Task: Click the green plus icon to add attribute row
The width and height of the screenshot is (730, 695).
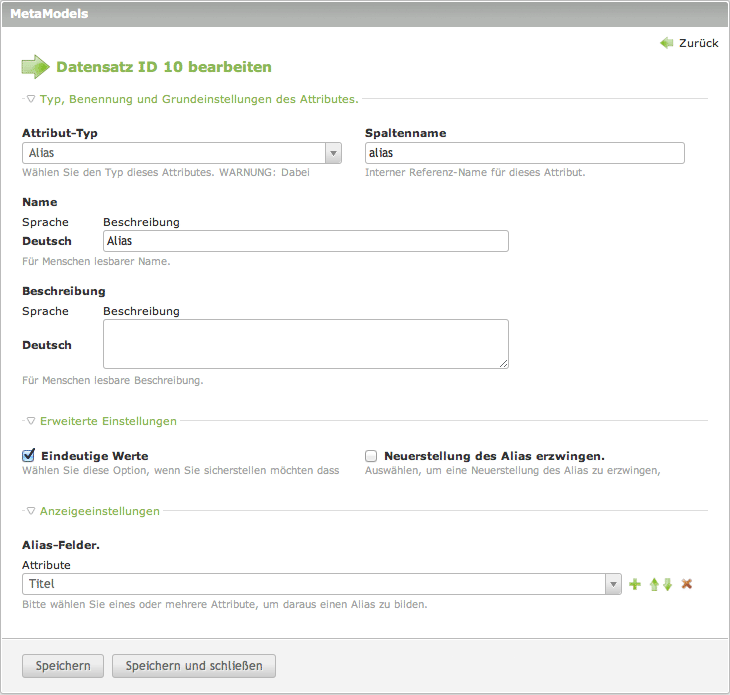Action: pos(634,584)
